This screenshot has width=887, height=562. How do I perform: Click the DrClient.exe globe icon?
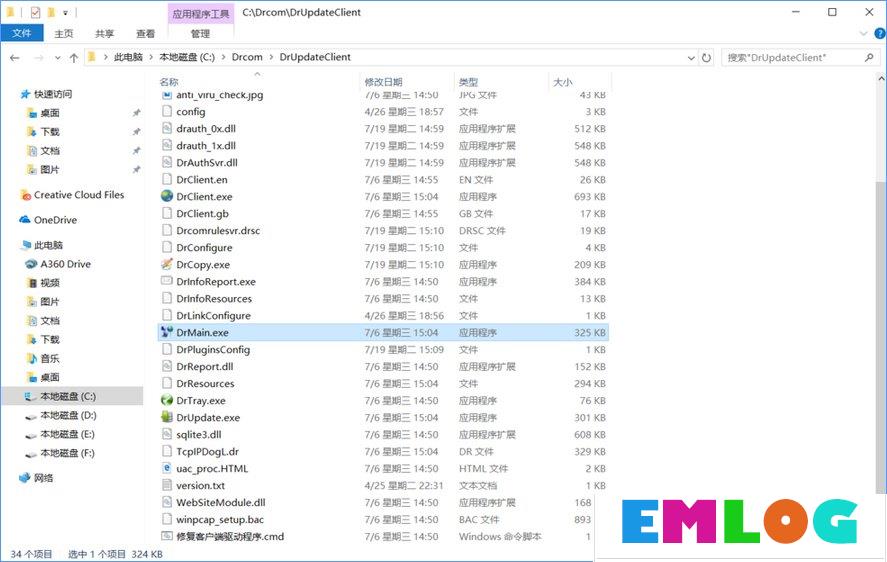[167, 196]
